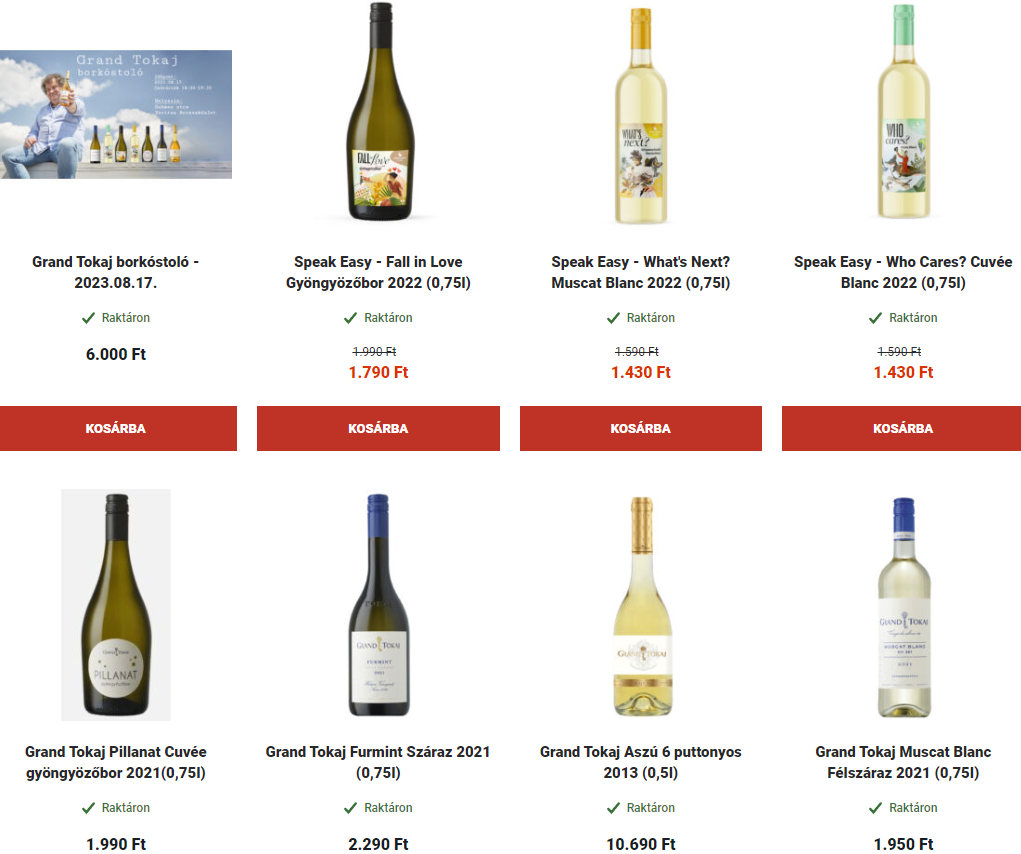The width and height of the screenshot is (1021, 854).
Task: Click the Fall in Love bottle image
Action: (x=380, y=112)
